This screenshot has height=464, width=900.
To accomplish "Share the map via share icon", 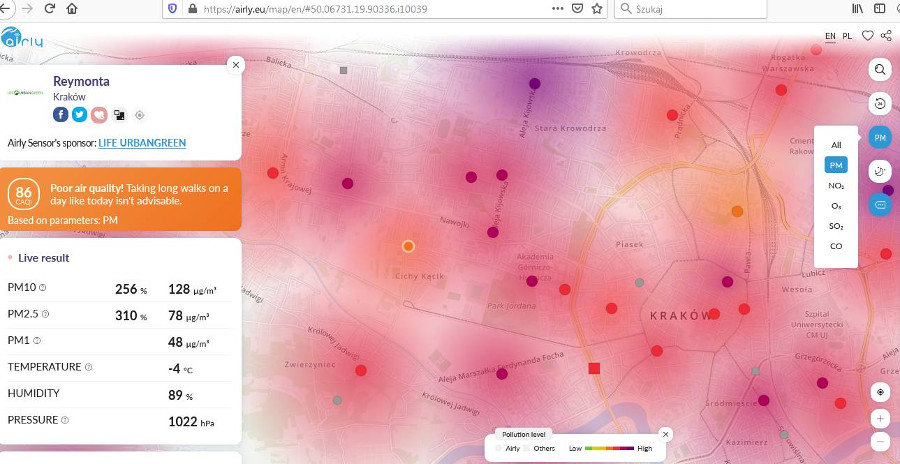I will tap(886, 36).
